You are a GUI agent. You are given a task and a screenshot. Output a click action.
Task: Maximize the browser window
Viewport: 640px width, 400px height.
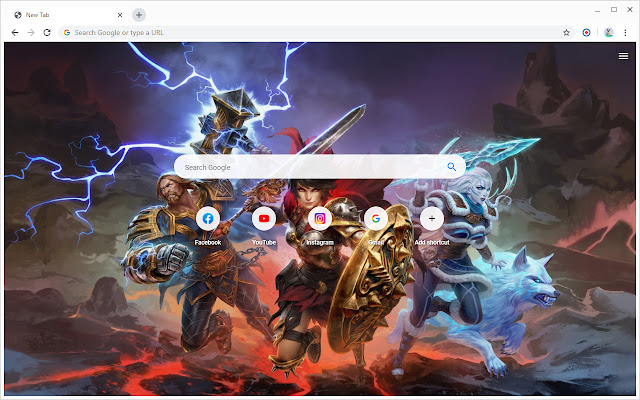[x=614, y=9]
